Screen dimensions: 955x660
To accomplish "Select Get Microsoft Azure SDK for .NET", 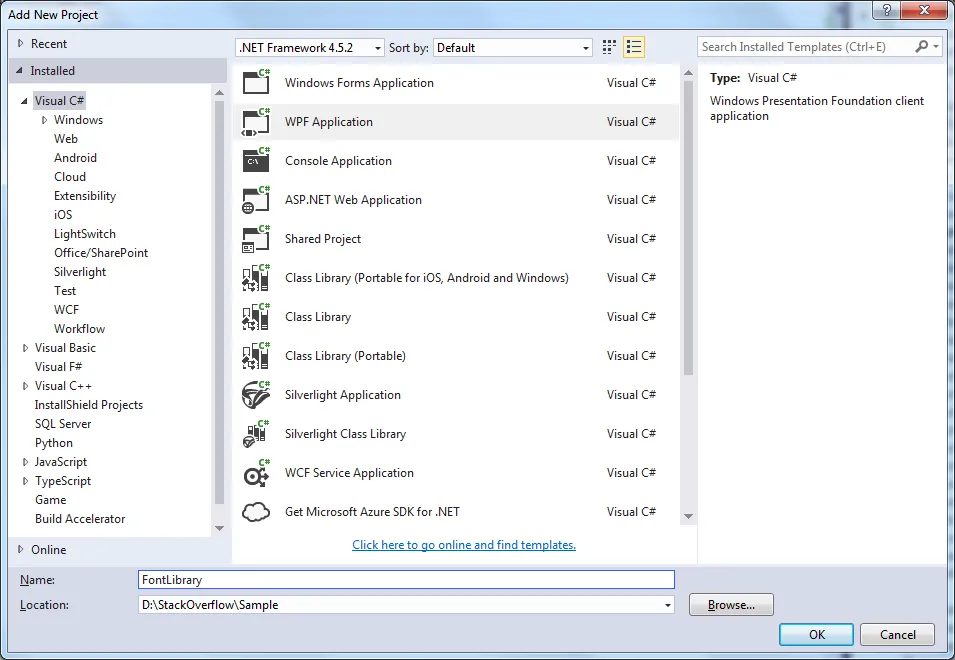I will [x=372, y=511].
